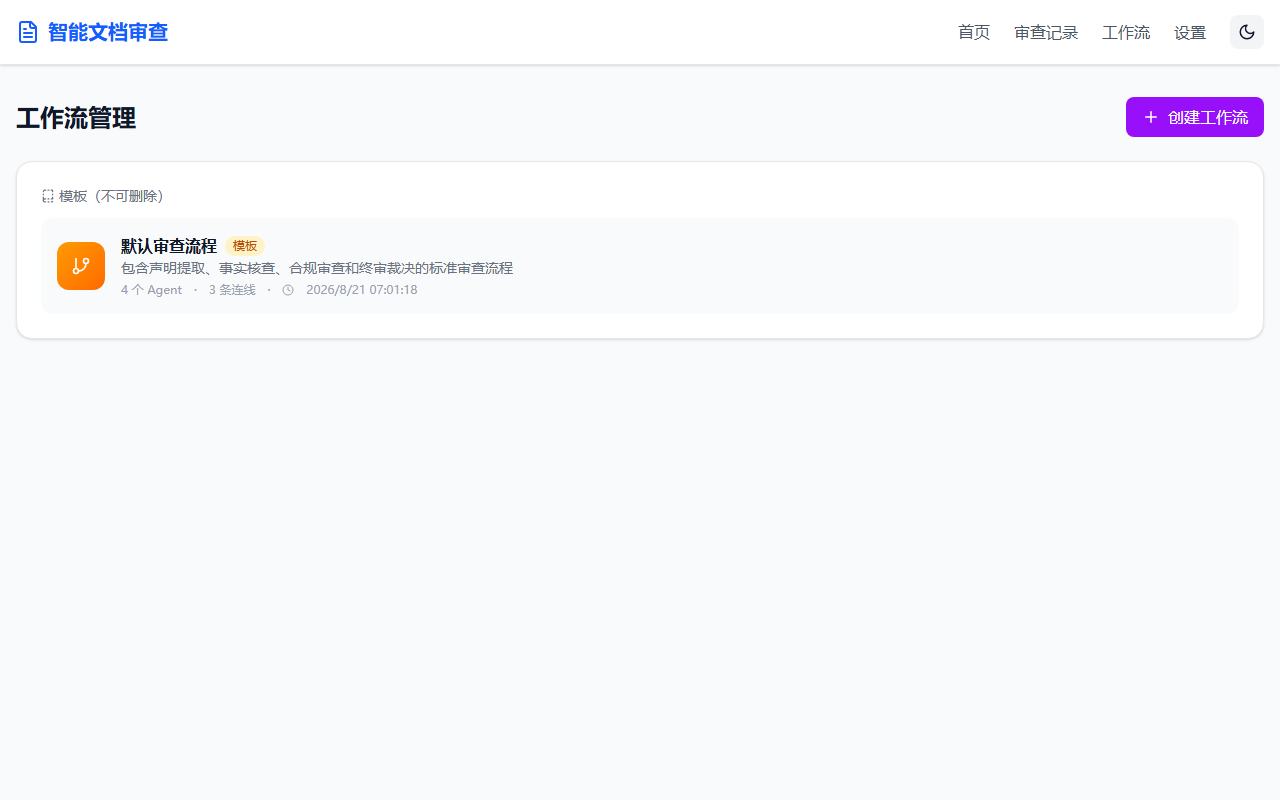Image resolution: width=1280 pixels, height=800 pixels.
Task: Click the 4 个 Agent label
Action: click(x=151, y=290)
